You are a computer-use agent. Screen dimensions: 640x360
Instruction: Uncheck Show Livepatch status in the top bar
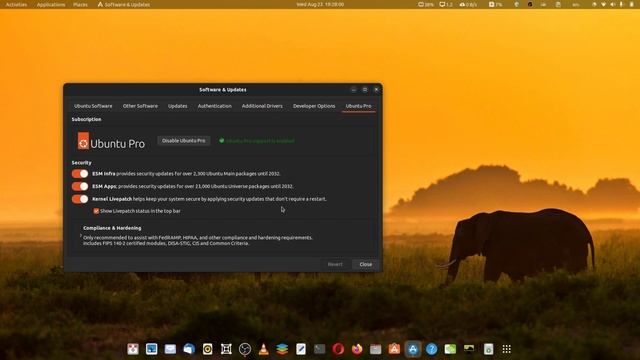coord(96,211)
